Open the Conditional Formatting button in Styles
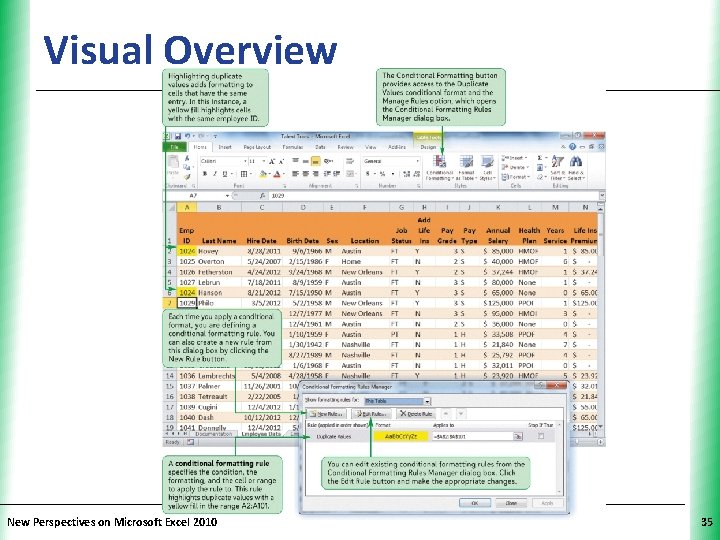The height and width of the screenshot is (540, 720). click(x=440, y=168)
